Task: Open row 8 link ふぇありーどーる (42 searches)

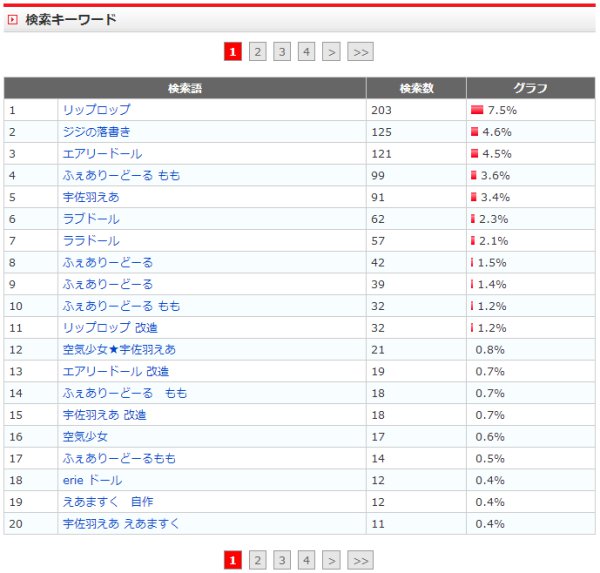Action: (x=108, y=263)
